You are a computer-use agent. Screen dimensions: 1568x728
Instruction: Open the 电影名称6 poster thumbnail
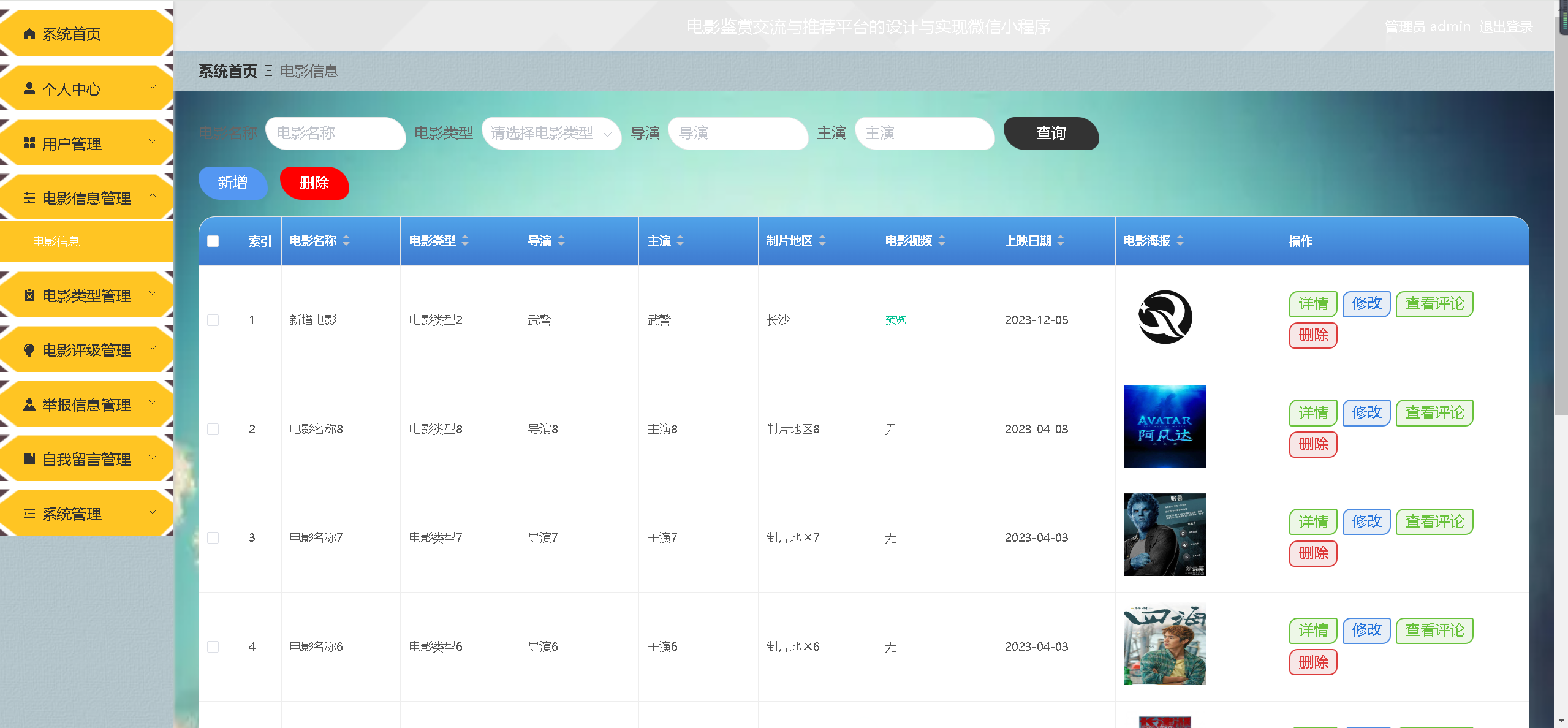click(x=1165, y=643)
